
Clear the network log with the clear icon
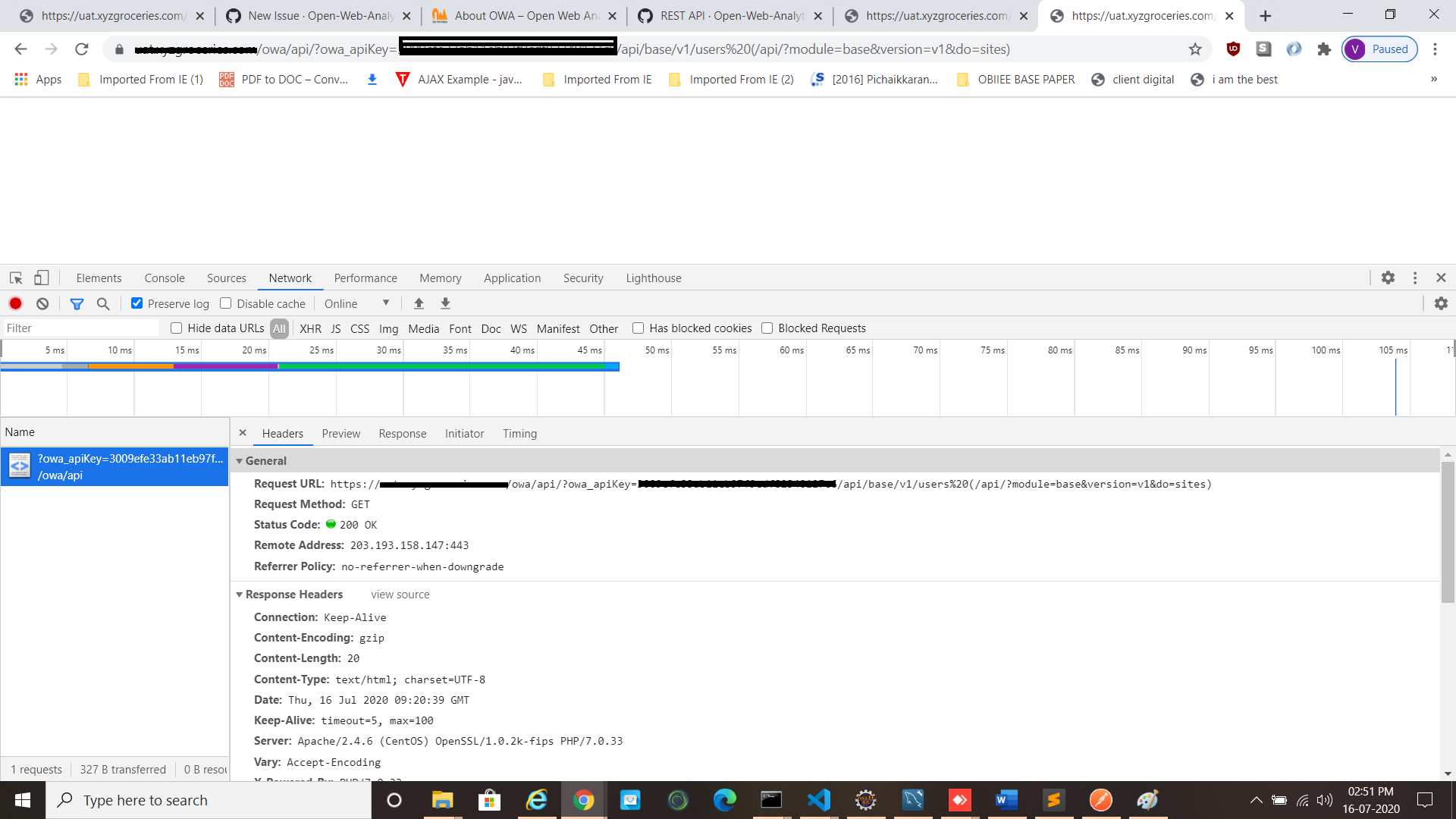[x=42, y=303]
